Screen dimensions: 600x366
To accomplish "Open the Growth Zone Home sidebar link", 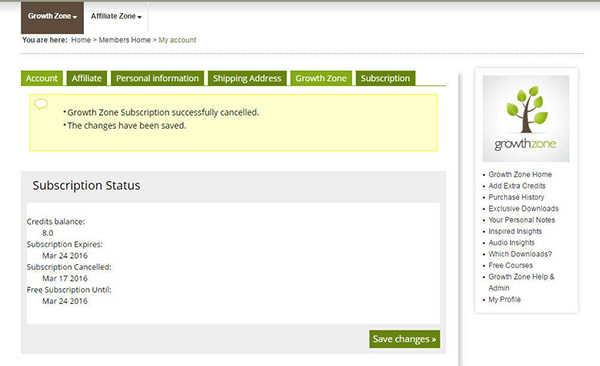I will click(x=520, y=175).
